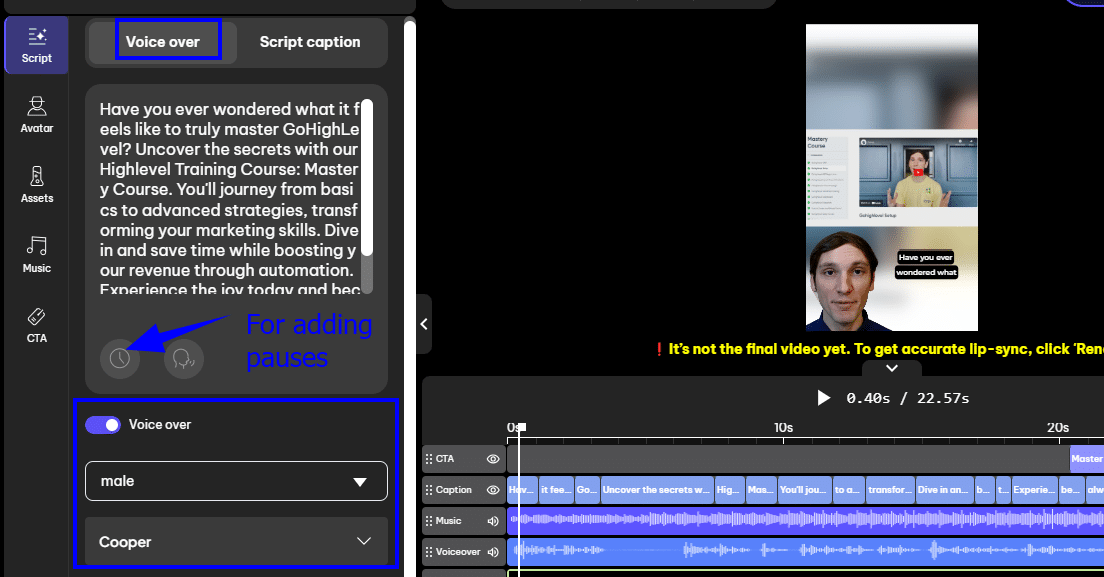The height and width of the screenshot is (577, 1104).
Task: Select the Voiceover track waveform clip
Action: point(805,552)
